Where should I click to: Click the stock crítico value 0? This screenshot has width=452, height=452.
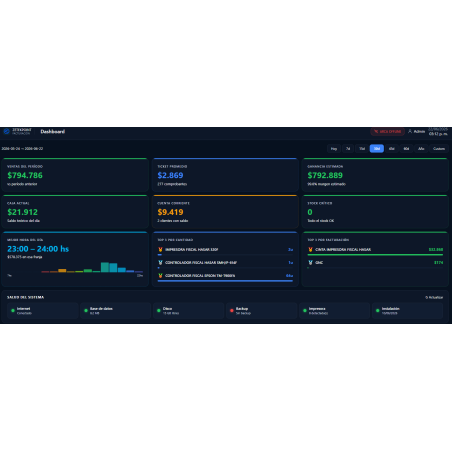click(310, 212)
